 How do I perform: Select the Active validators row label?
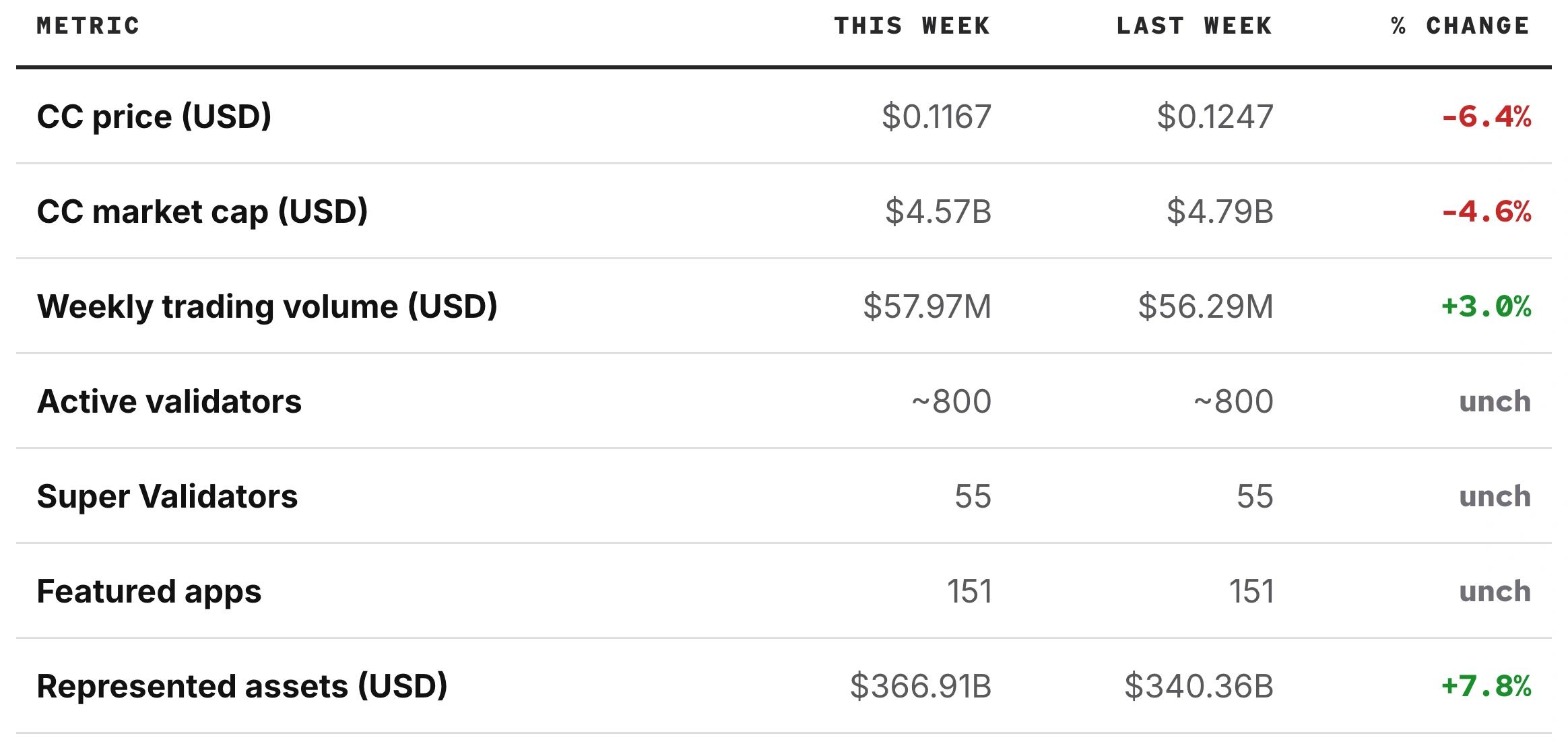(169, 401)
